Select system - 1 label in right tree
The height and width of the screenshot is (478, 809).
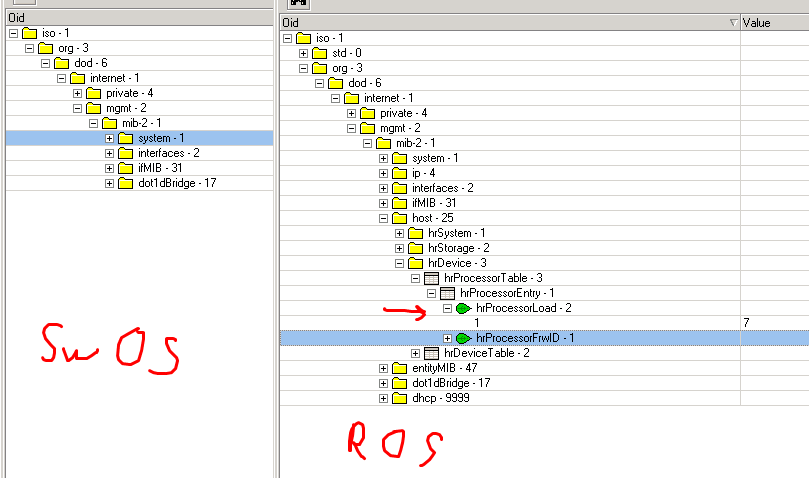point(435,158)
